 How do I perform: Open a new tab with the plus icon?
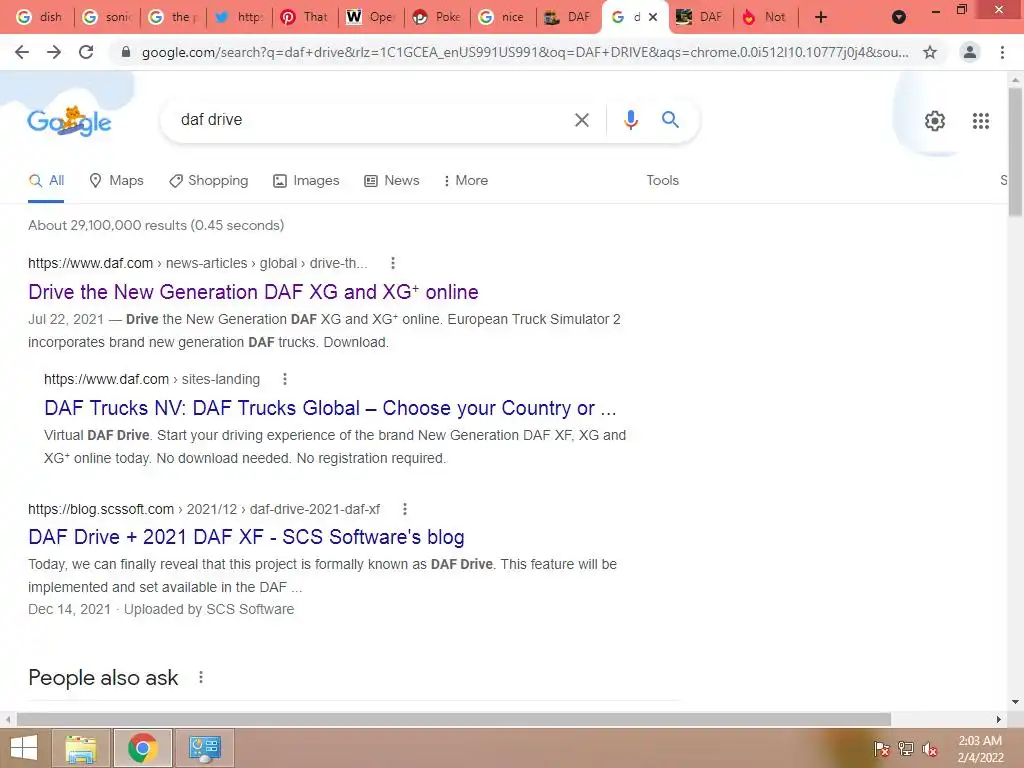821,17
